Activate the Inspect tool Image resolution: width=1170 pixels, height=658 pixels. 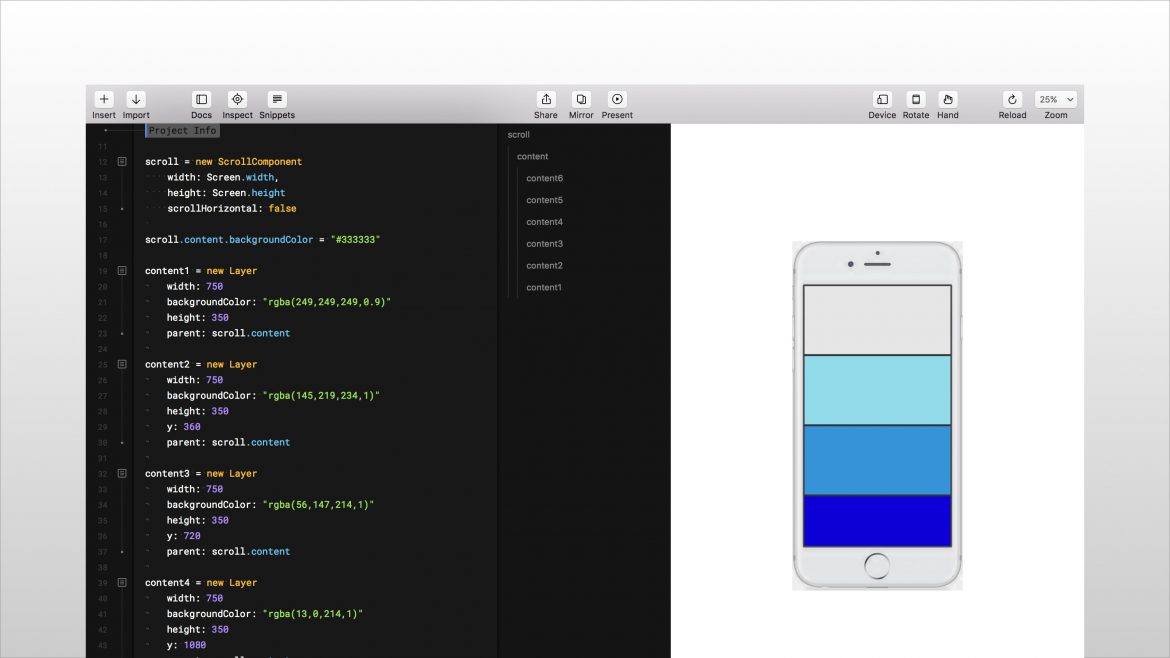237,99
